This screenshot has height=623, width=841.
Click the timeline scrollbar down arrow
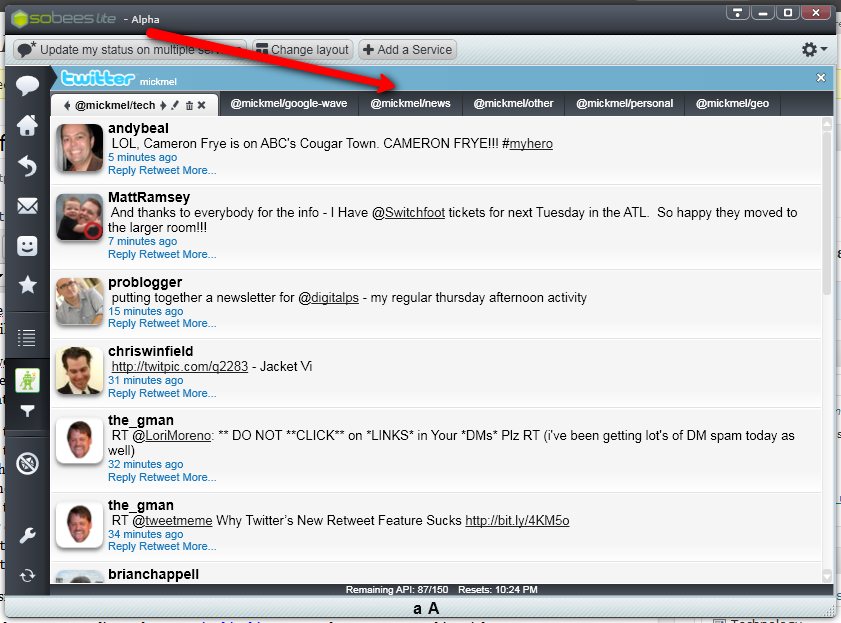[827, 576]
